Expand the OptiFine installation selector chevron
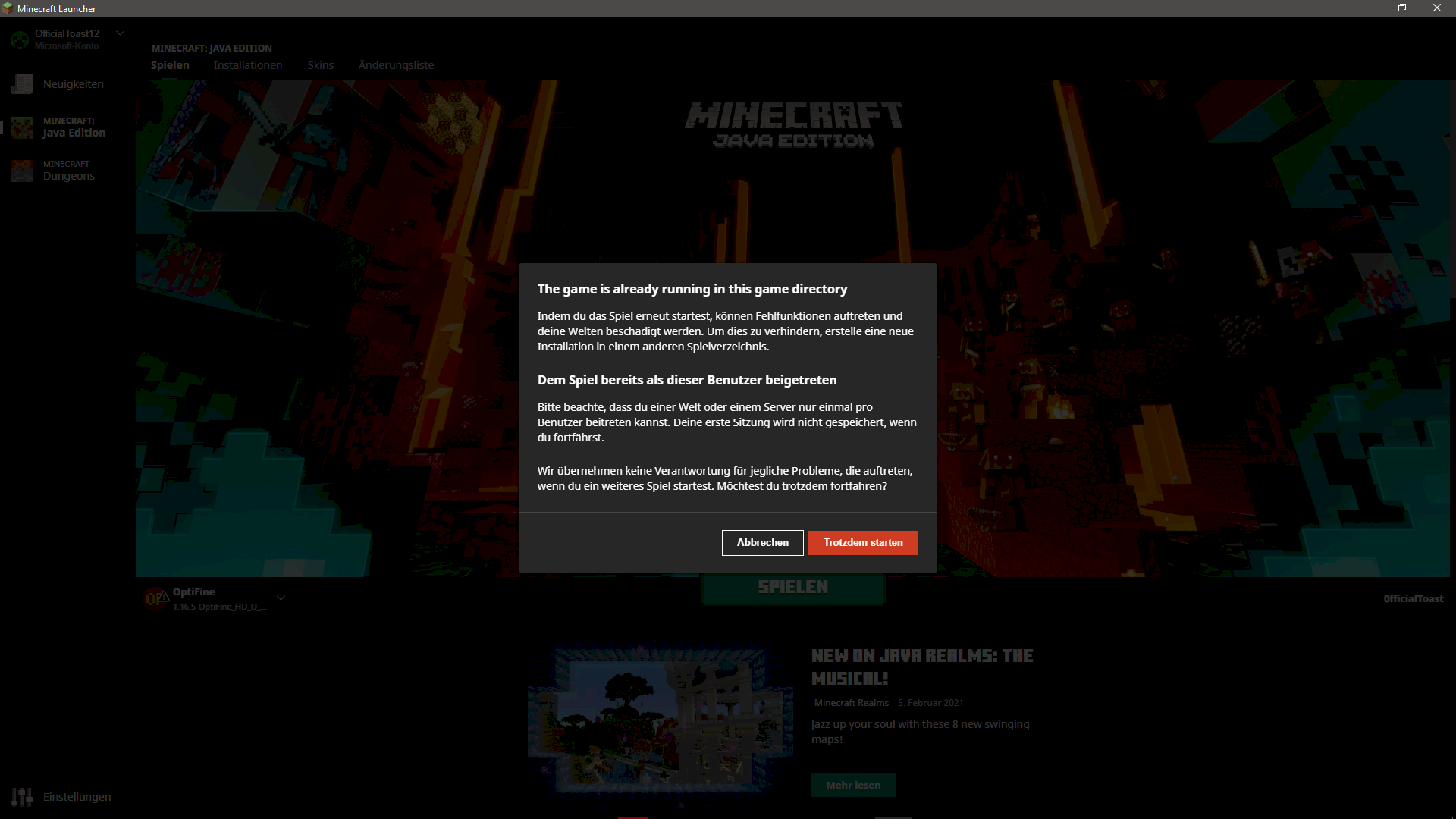 click(x=281, y=598)
